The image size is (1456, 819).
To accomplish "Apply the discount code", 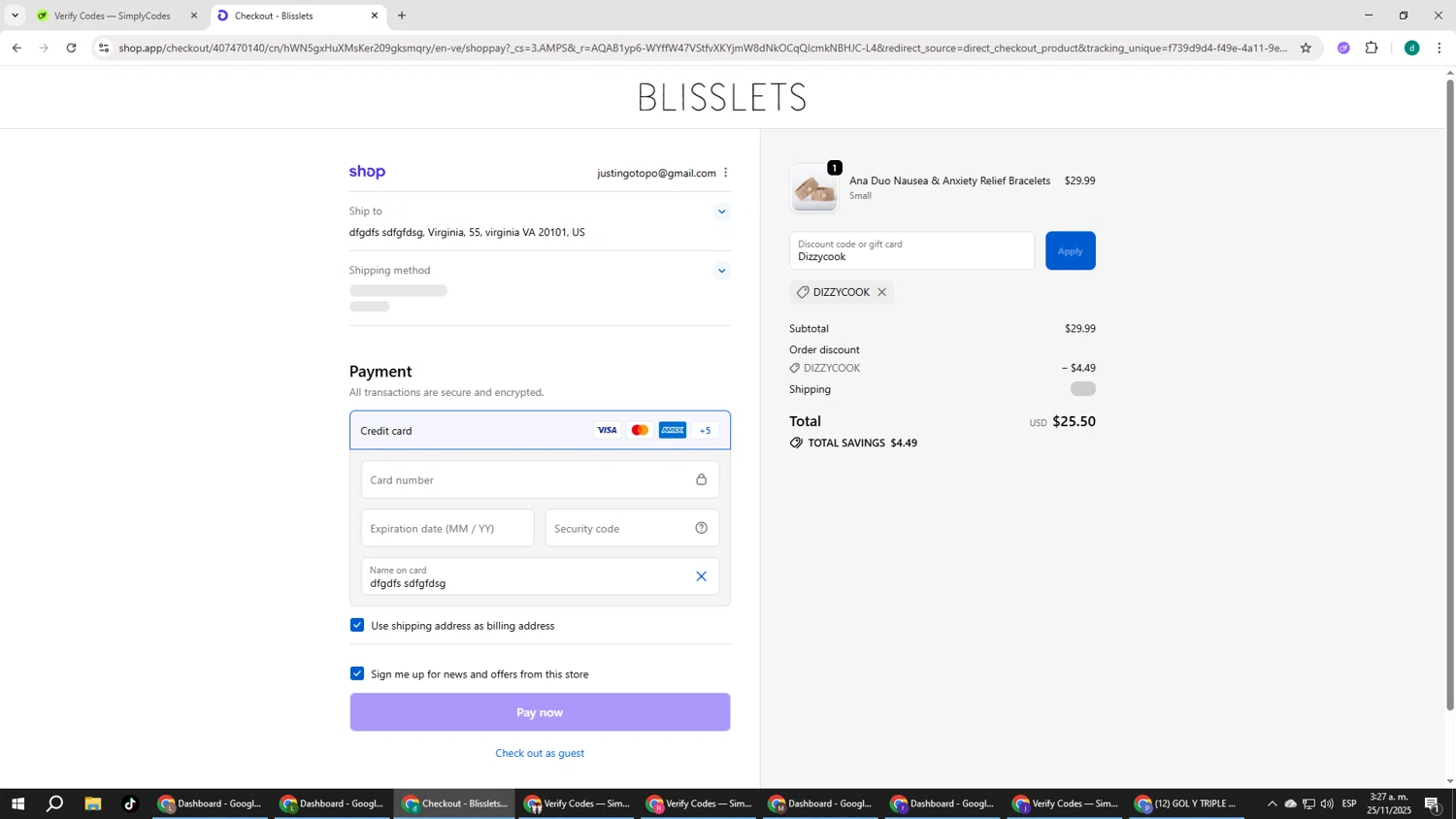I will click(1070, 250).
